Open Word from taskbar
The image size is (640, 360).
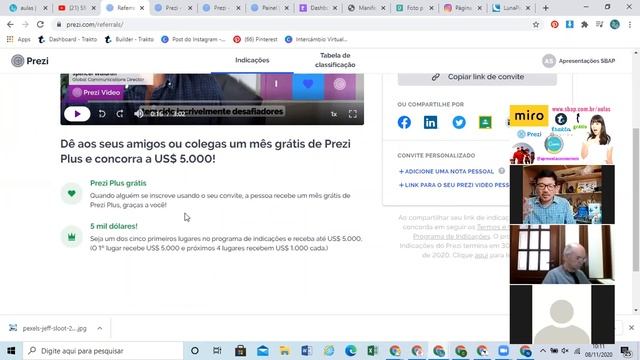(x=307, y=351)
